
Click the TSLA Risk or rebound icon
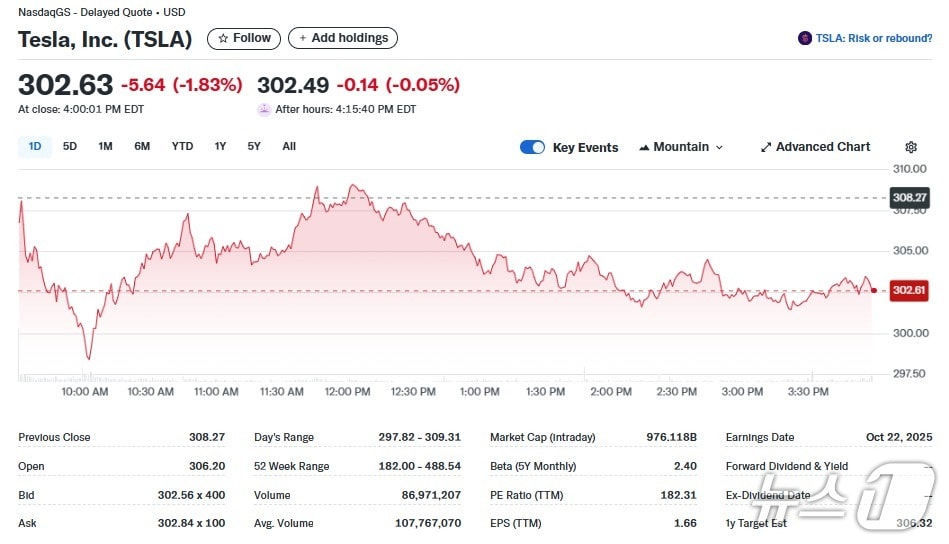[804, 38]
